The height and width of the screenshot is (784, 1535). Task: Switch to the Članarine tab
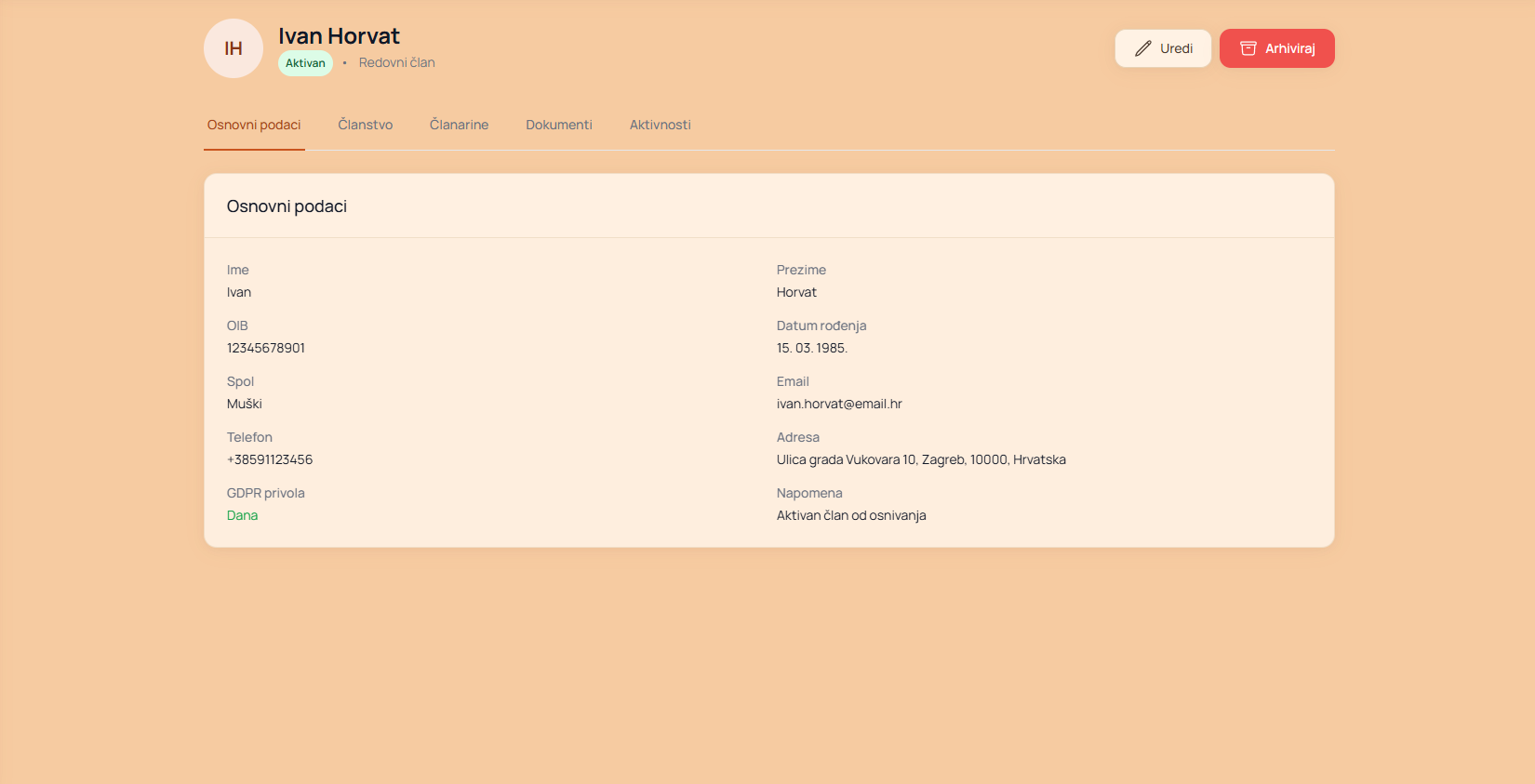click(x=459, y=125)
